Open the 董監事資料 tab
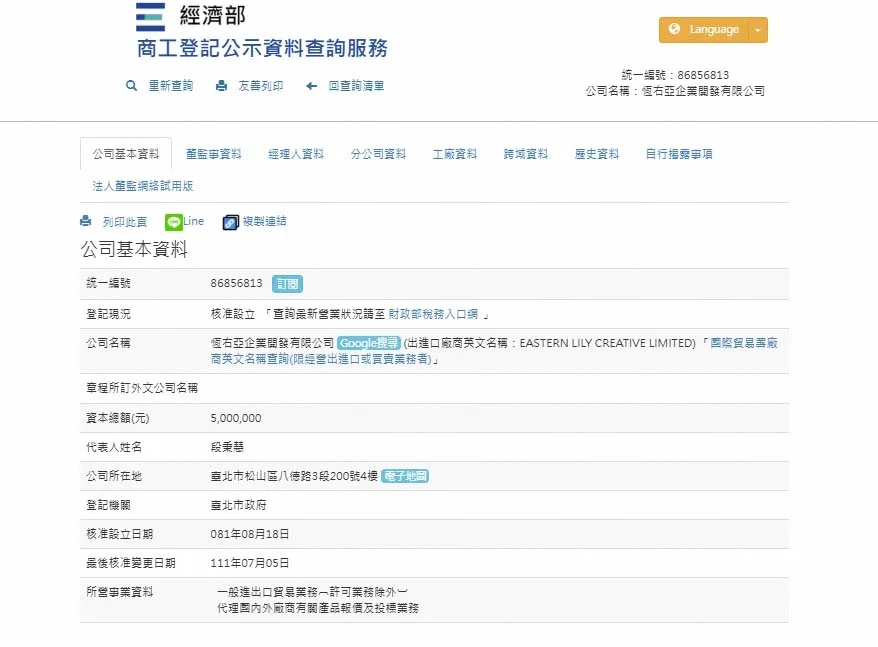 pyautogui.click(x=214, y=154)
